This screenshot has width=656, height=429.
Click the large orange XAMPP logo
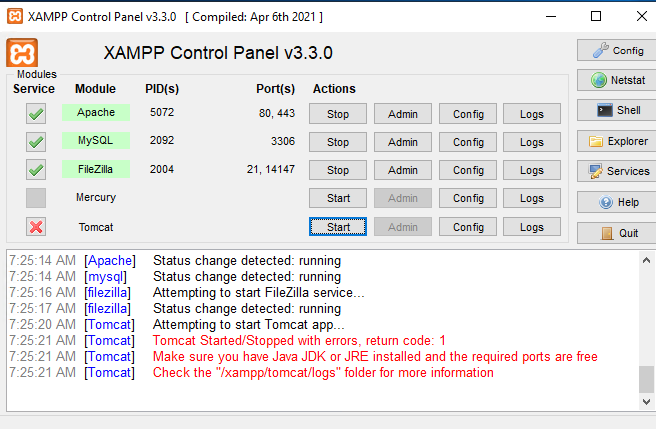(x=22, y=53)
